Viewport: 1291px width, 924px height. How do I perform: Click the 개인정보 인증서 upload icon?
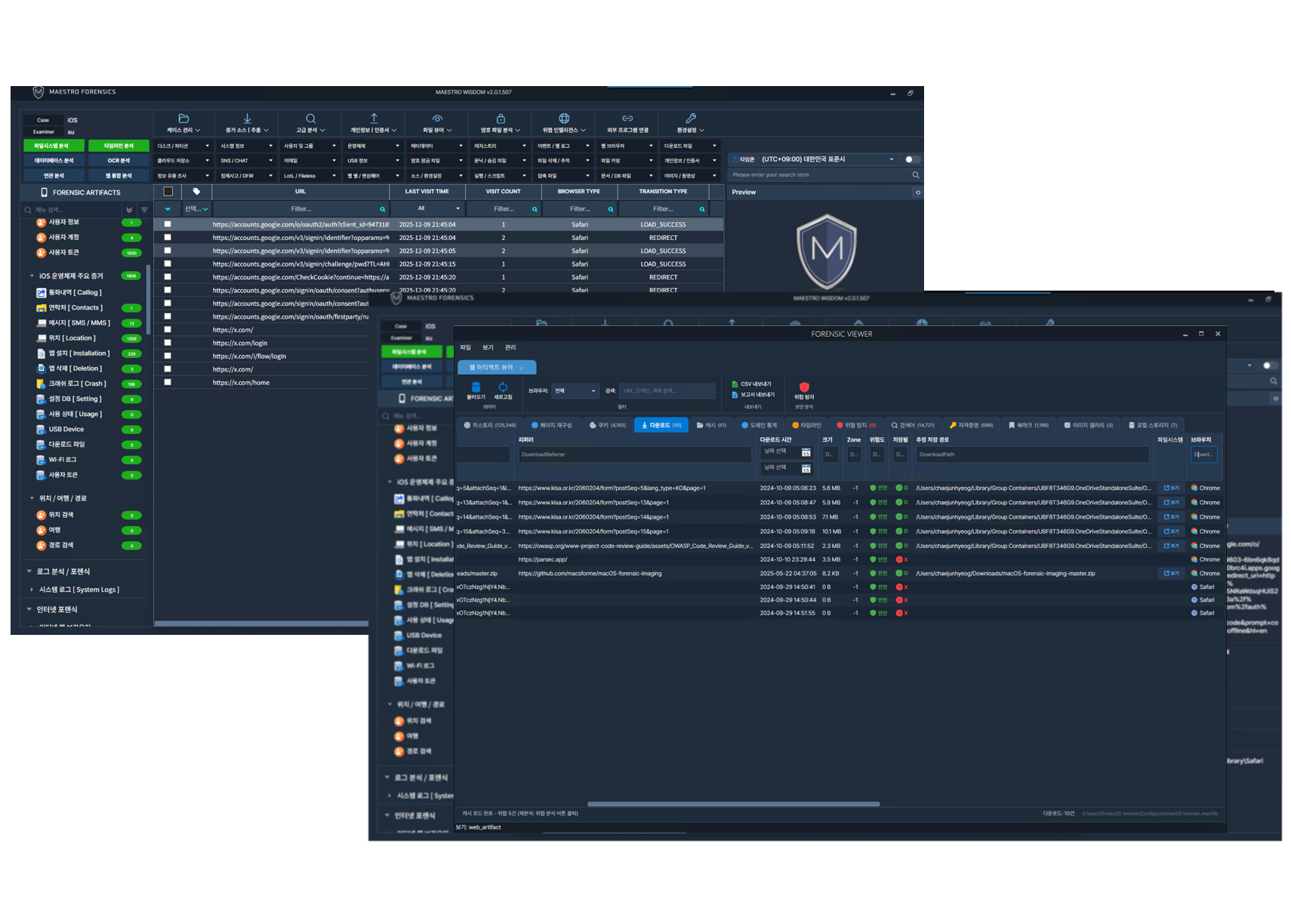pyautogui.click(x=374, y=119)
